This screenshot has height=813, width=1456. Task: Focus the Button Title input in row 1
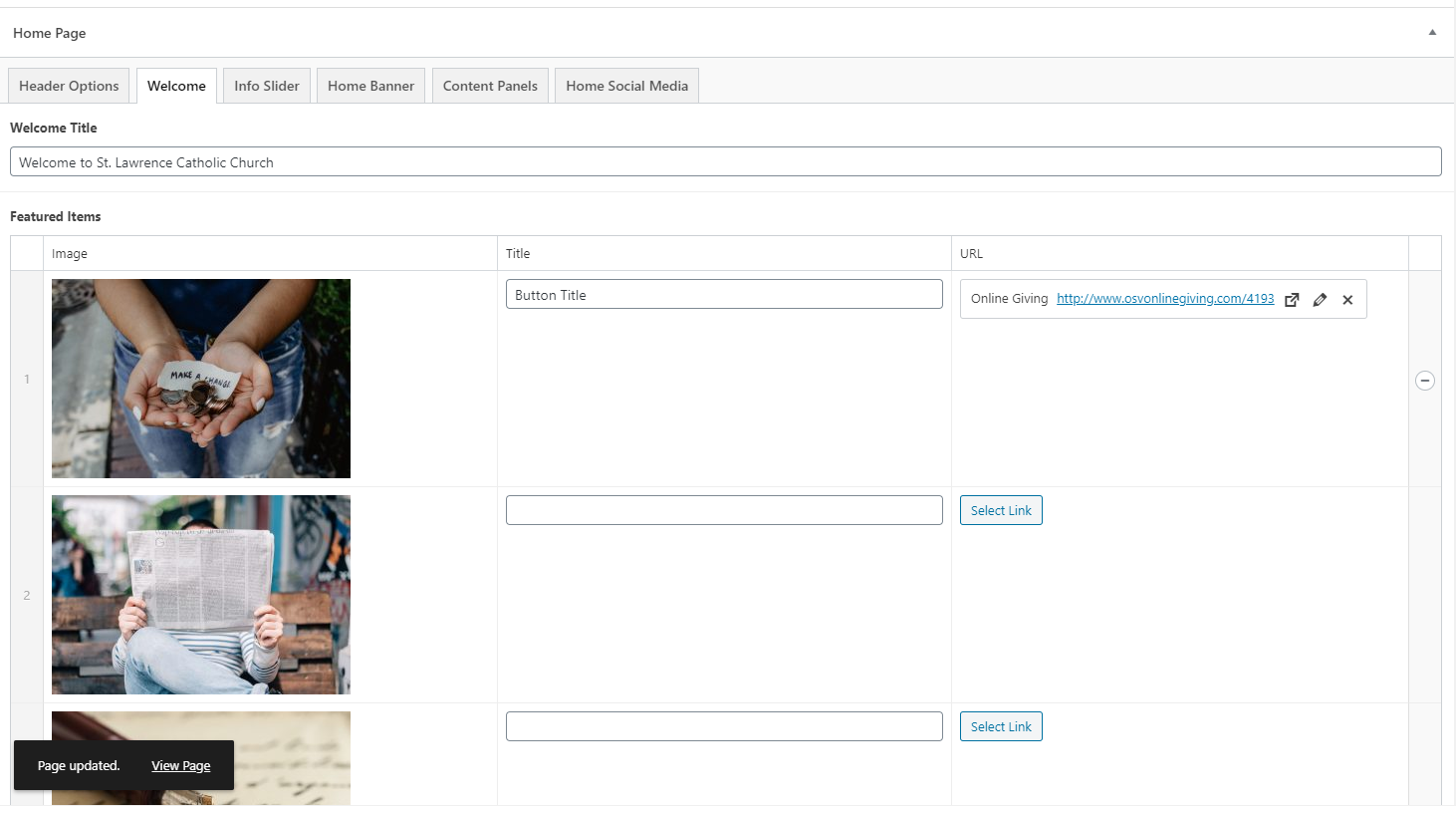tap(724, 295)
